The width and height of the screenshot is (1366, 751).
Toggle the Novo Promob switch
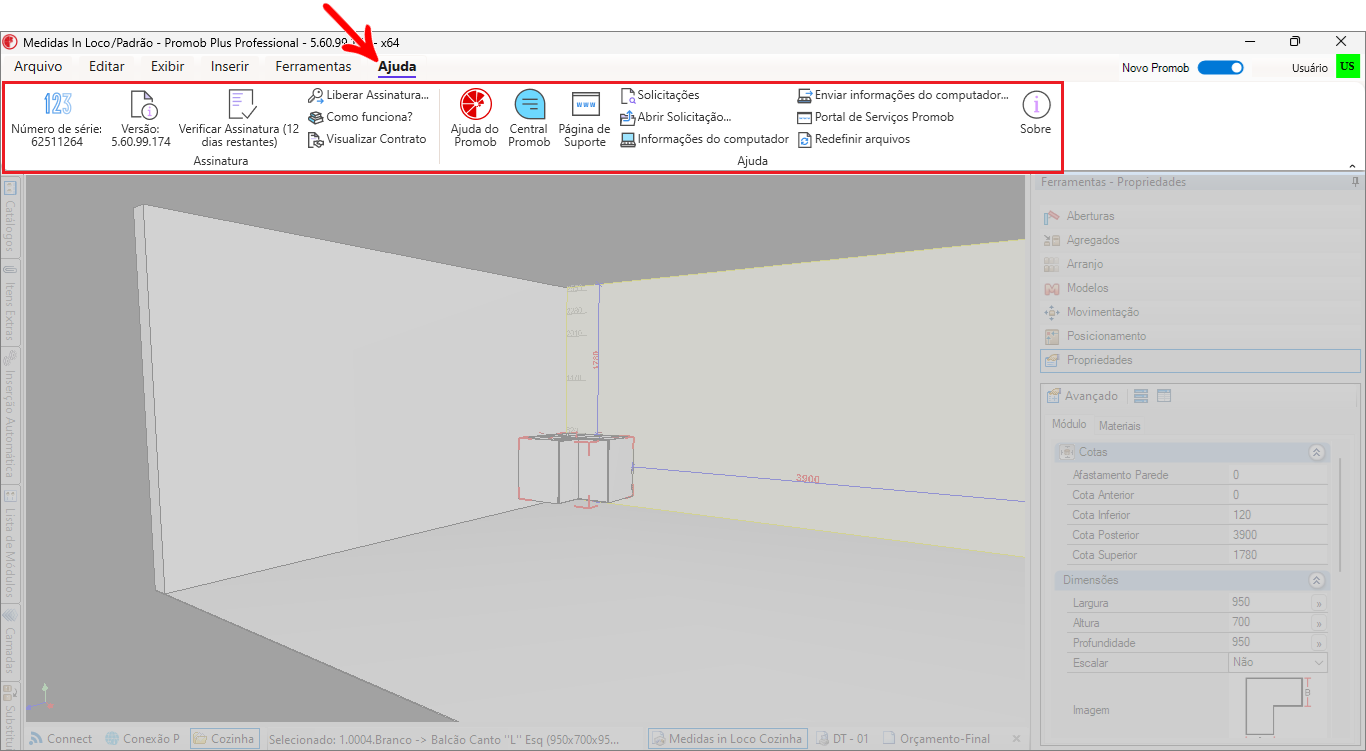(1220, 68)
